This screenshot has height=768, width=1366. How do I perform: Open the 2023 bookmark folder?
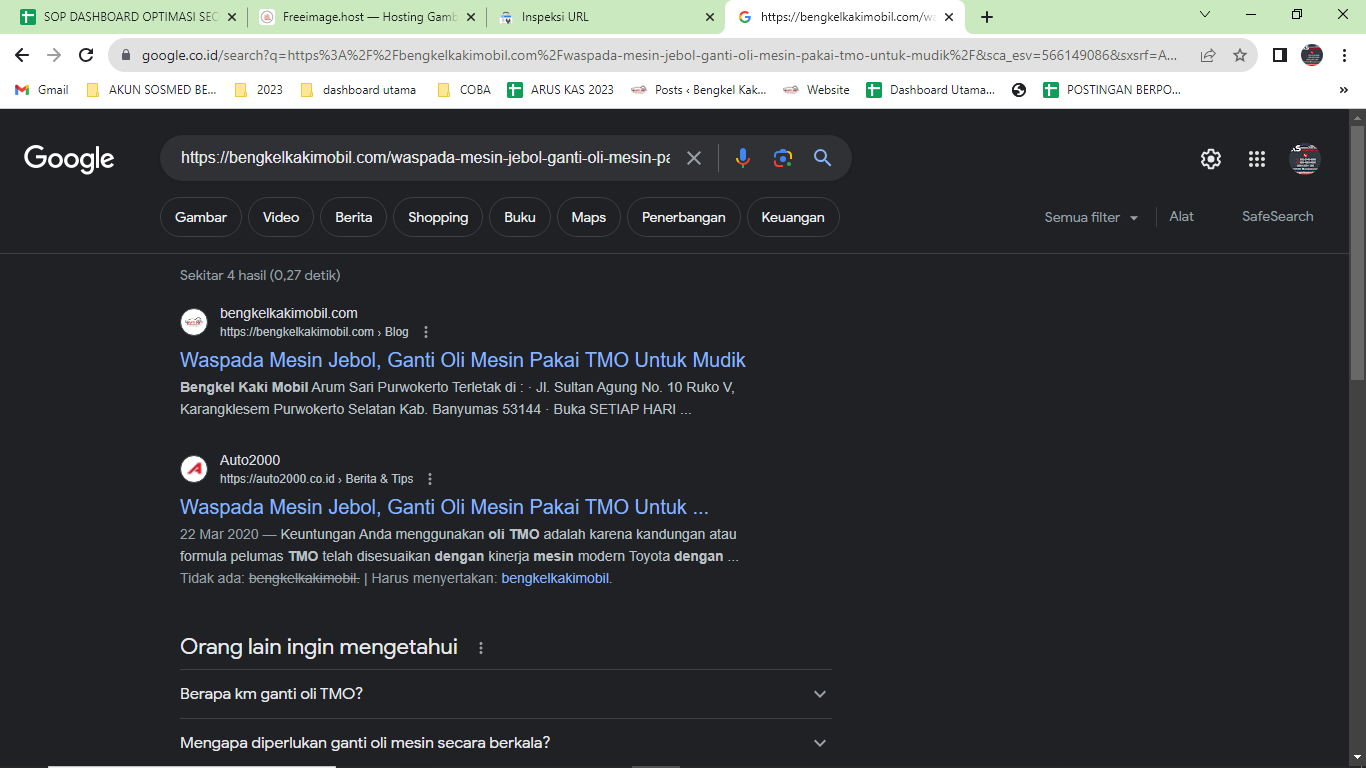point(259,90)
